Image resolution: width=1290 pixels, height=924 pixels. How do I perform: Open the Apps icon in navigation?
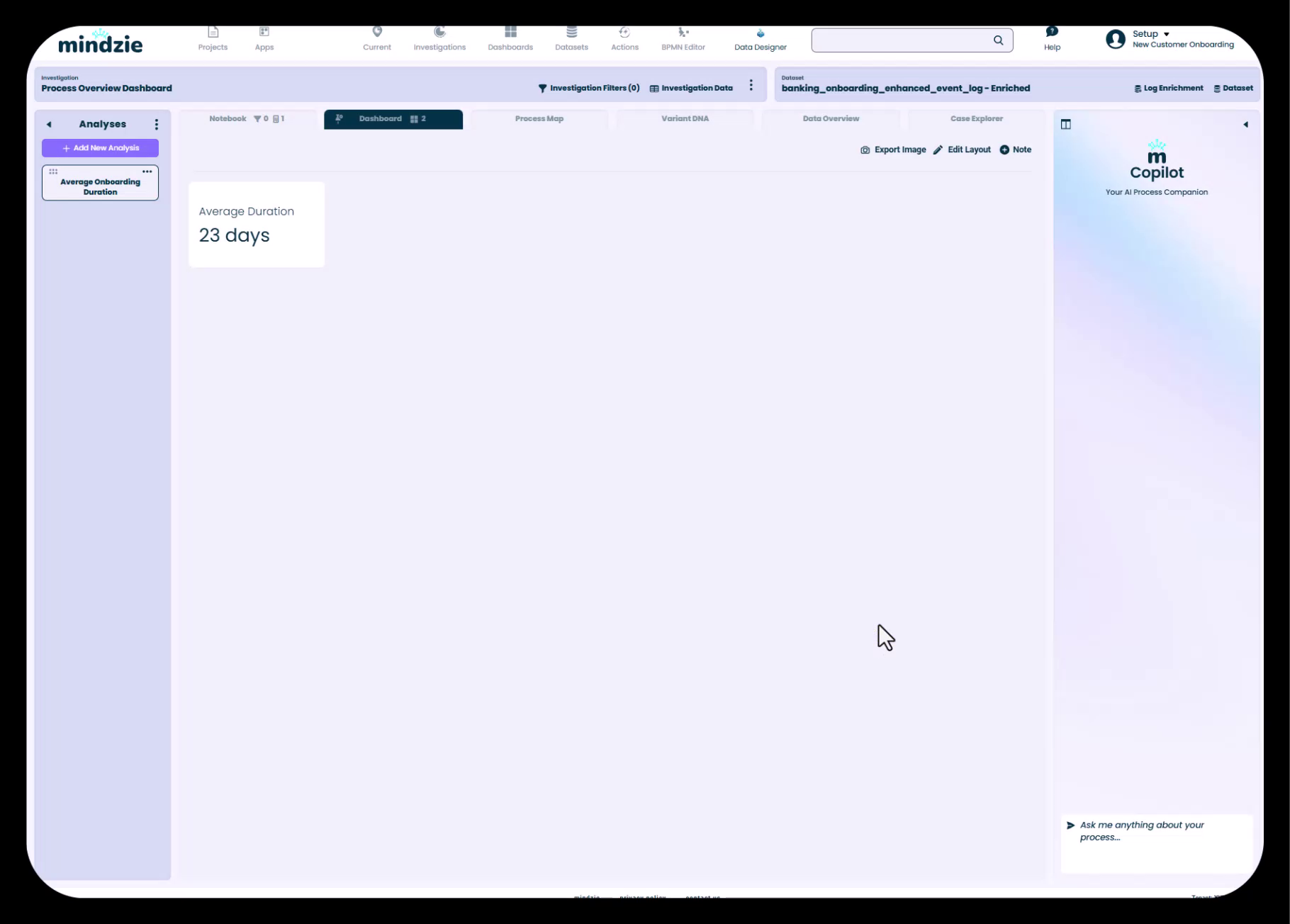pos(264,33)
